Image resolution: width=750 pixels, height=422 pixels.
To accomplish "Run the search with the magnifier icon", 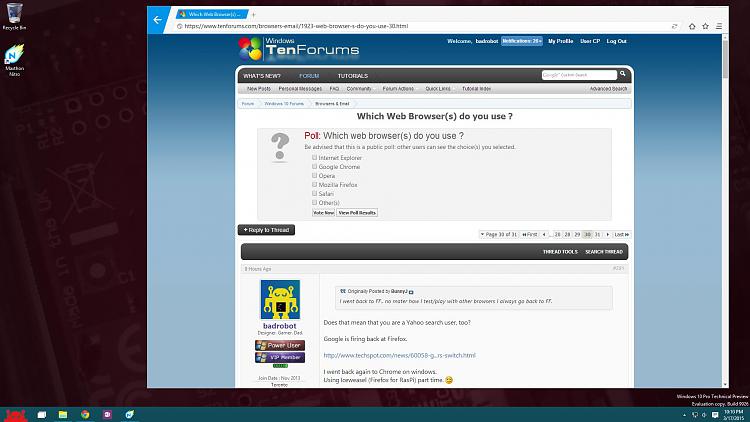I will (x=623, y=74).
